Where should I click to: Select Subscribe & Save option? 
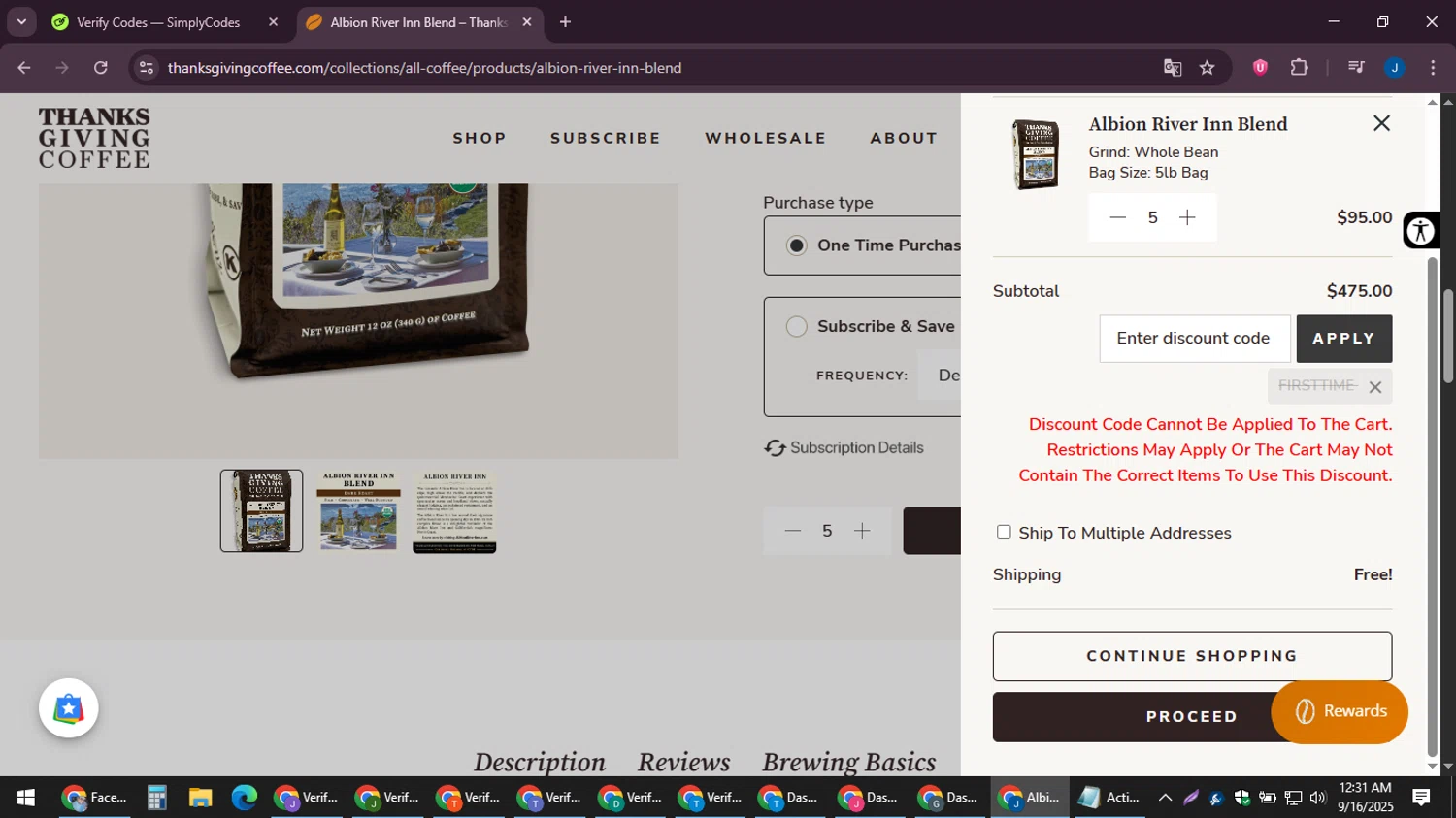coord(796,326)
